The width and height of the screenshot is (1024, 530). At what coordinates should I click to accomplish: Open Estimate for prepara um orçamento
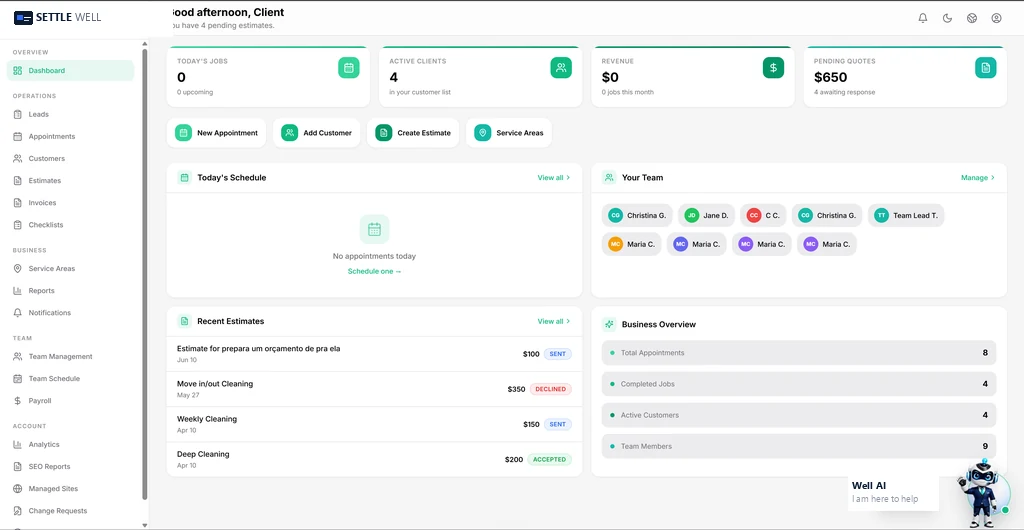[374, 354]
